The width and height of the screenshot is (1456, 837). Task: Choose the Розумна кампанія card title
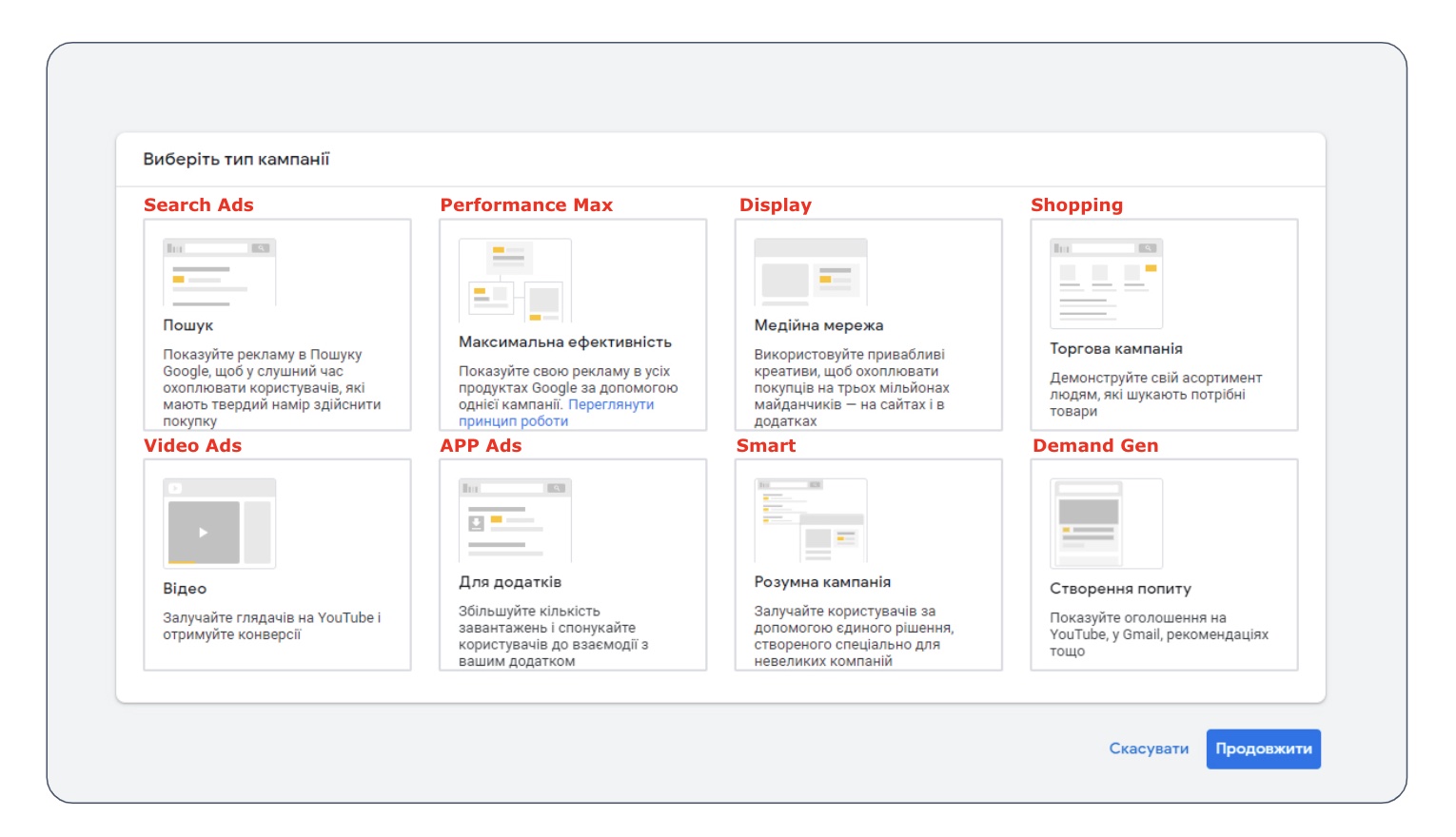point(822,582)
